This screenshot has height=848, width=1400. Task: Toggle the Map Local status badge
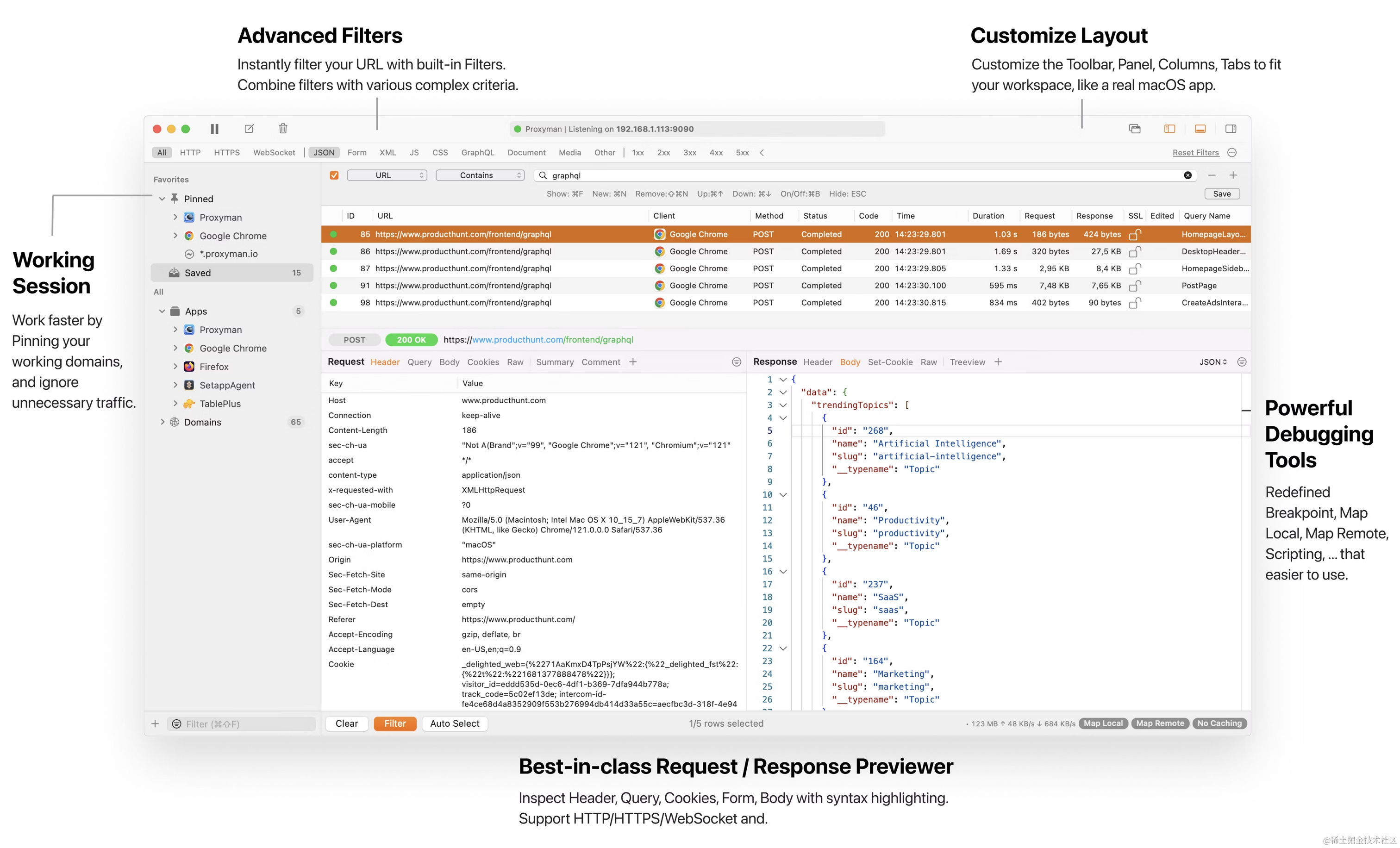(x=1103, y=723)
